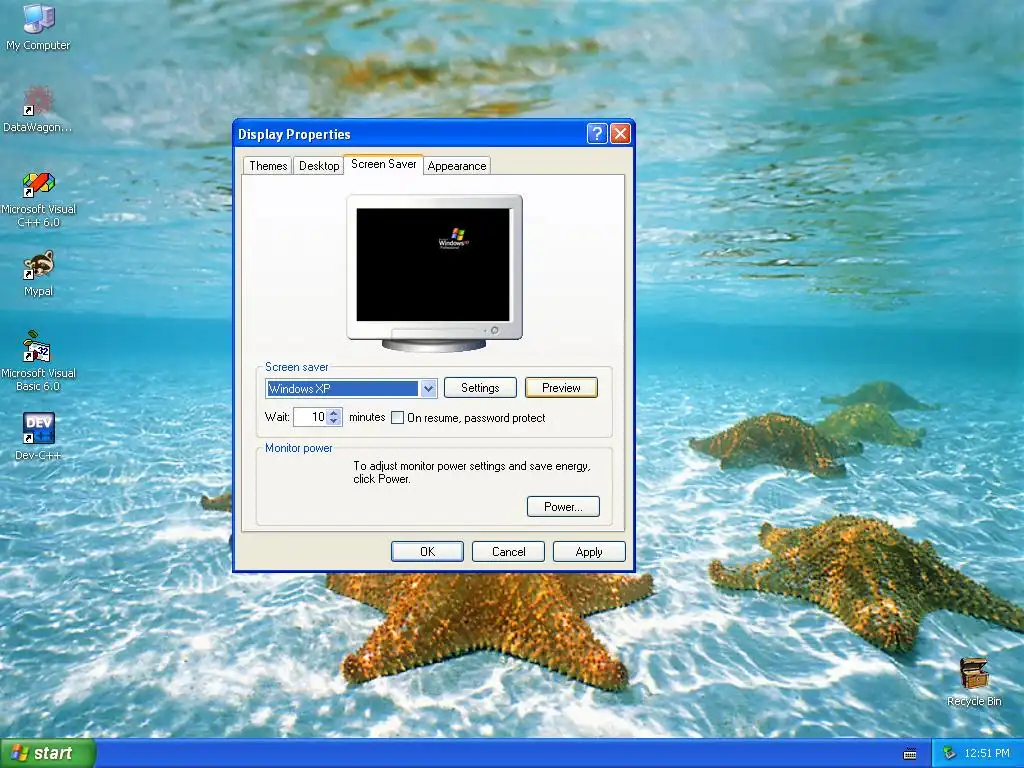This screenshot has width=1024, height=768.
Task: Open monitor Power settings
Action: click(563, 507)
